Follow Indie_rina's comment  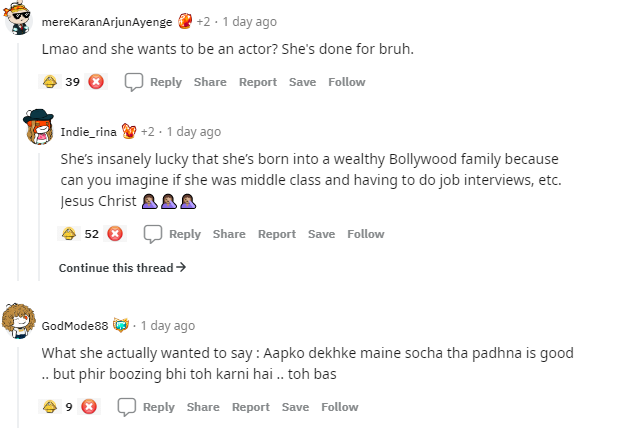(x=365, y=234)
